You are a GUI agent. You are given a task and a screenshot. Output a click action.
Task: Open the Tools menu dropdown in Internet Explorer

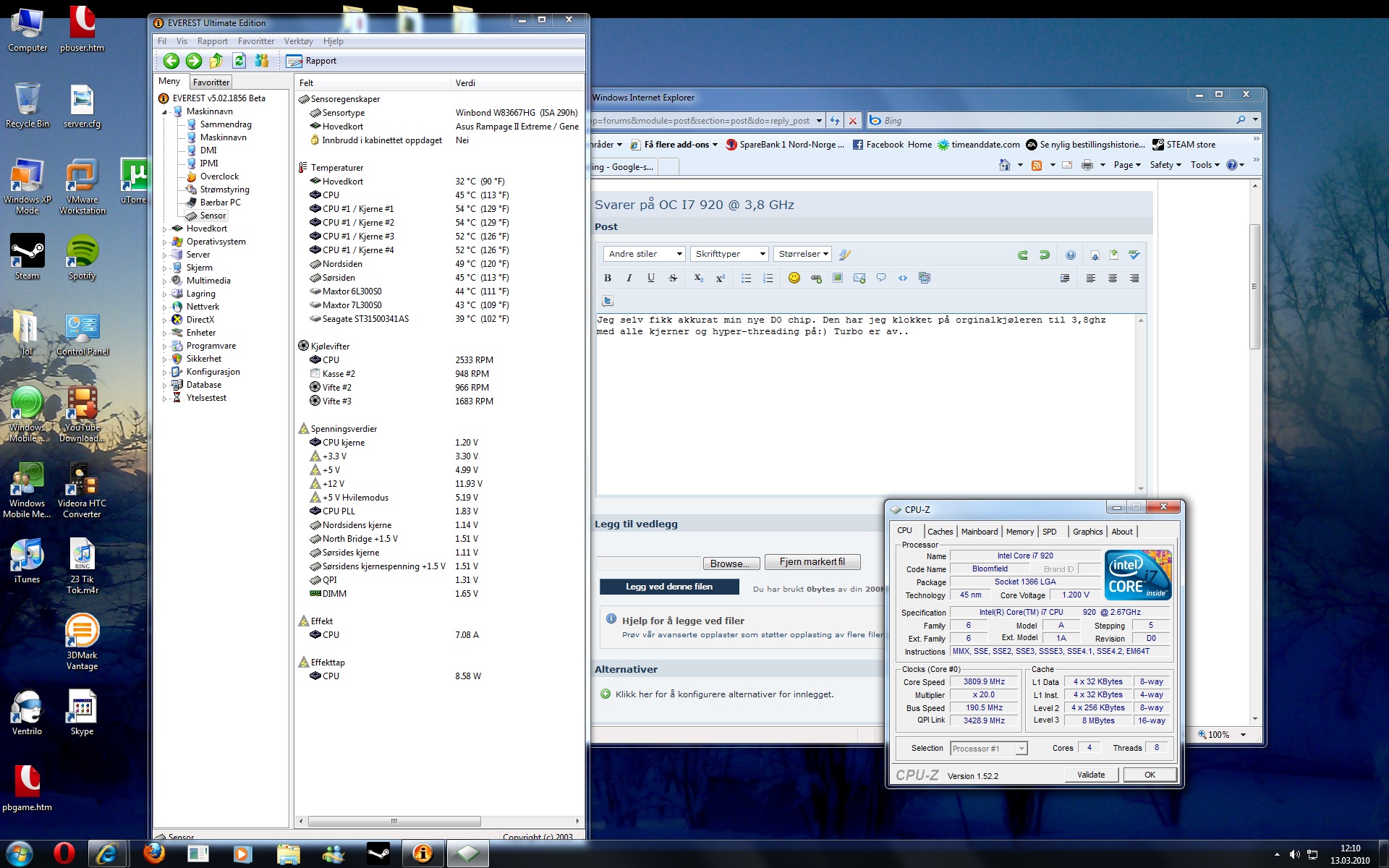coord(1205,165)
